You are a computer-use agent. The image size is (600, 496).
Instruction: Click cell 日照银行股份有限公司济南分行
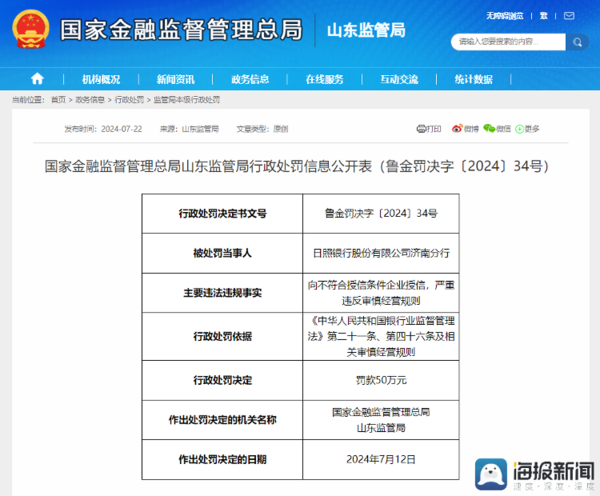click(381, 253)
